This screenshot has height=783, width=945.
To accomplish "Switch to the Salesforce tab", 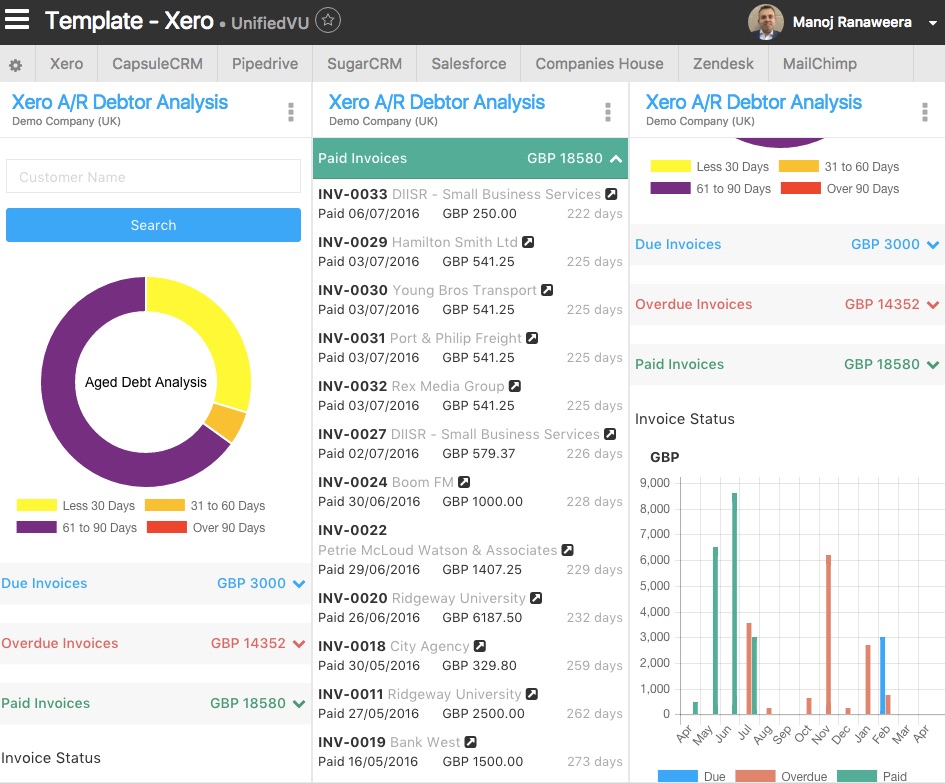I will click(468, 64).
